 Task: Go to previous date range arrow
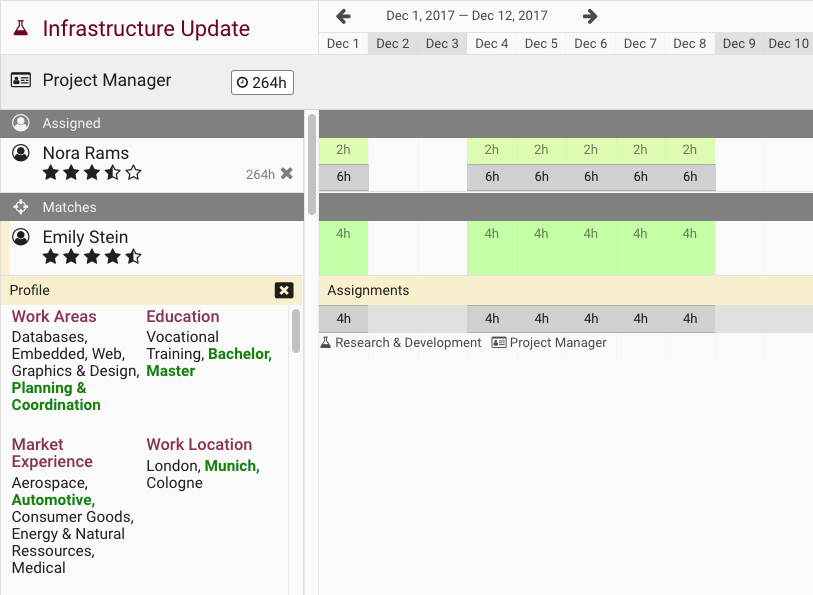(x=343, y=16)
